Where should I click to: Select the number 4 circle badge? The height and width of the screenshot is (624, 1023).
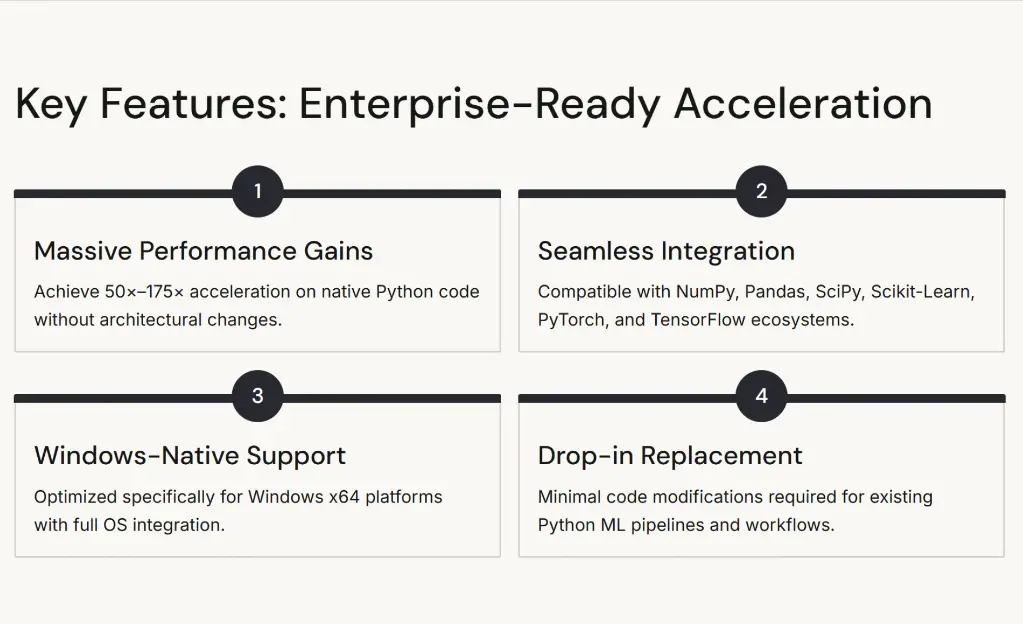click(x=761, y=396)
